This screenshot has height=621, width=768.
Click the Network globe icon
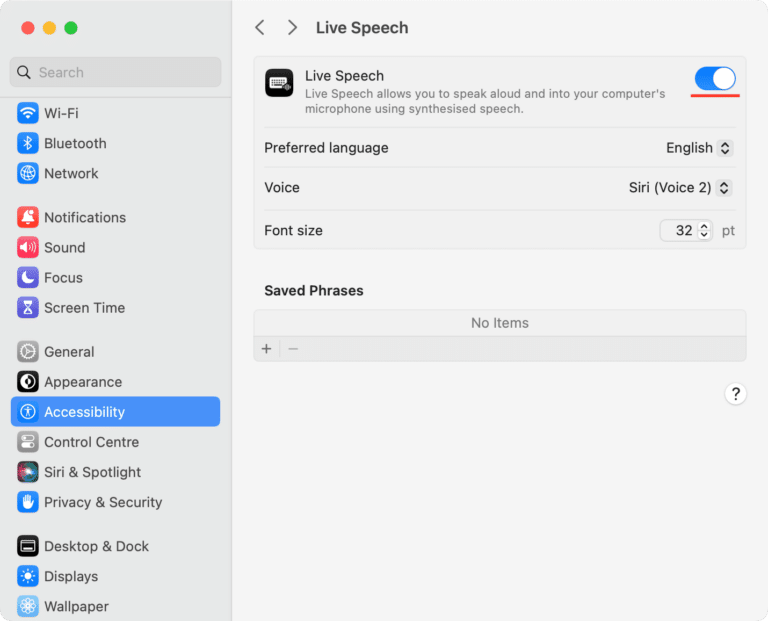28,173
